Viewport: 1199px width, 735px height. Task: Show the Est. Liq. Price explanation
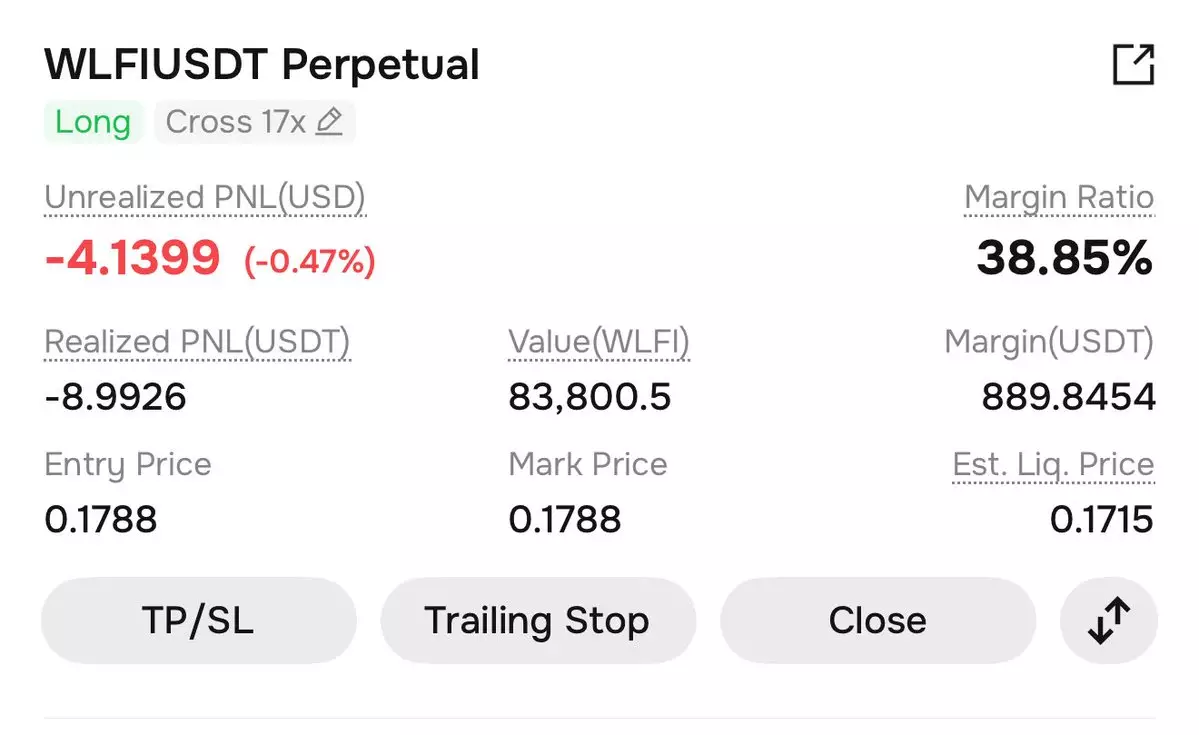coord(1052,465)
